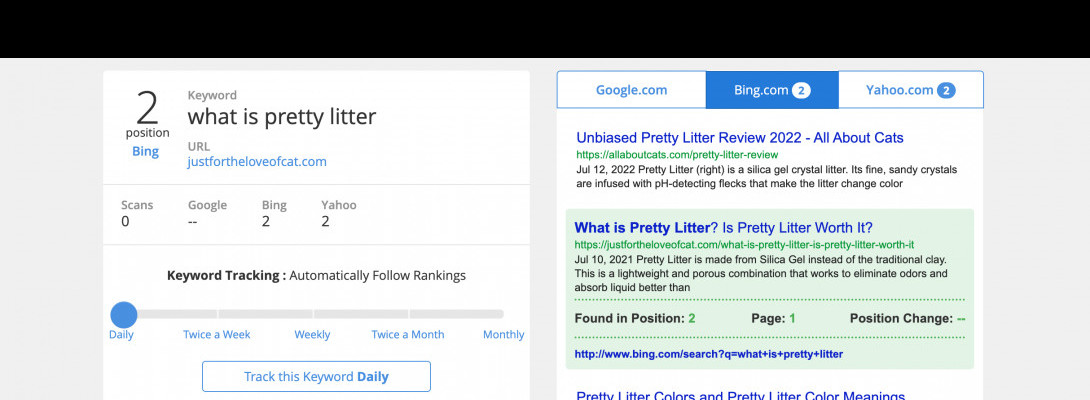The width and height of the screenshot is (1090, 400).
Task: Open Unbiased Pretty Litter Review 2022 result
Action: (740, 137)
